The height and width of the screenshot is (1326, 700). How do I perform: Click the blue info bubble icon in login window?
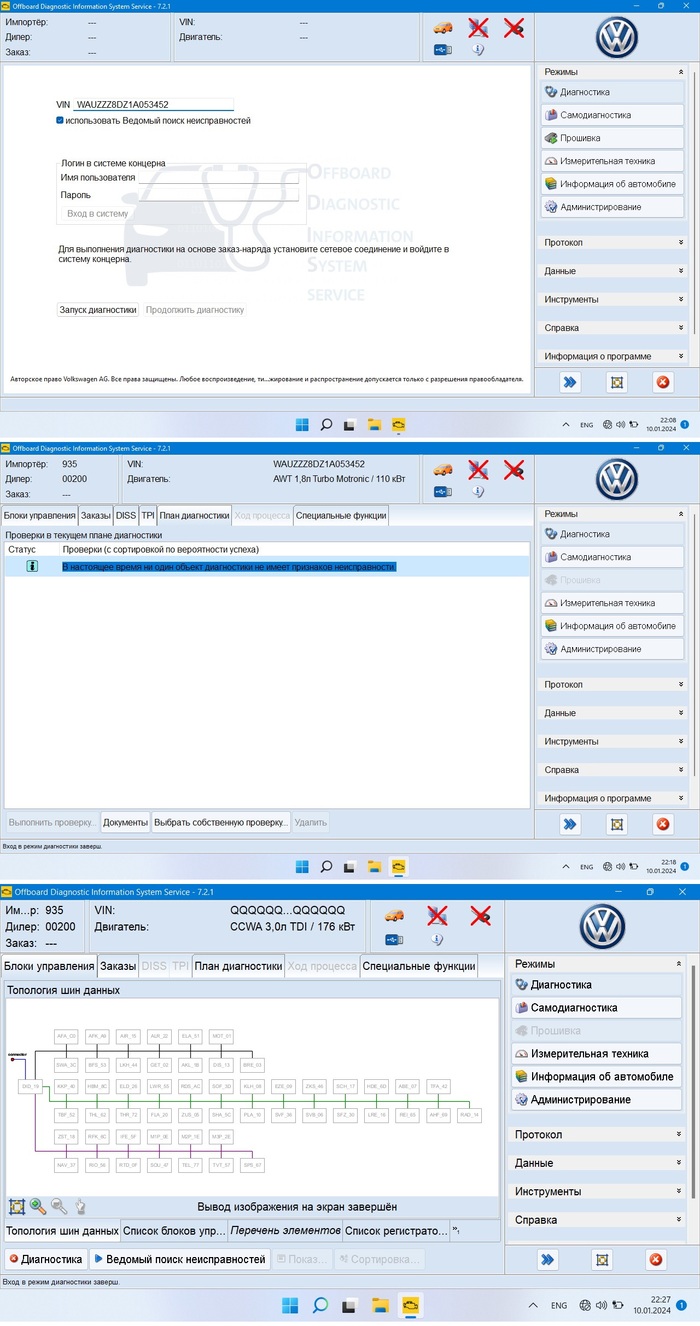coord(478,49)
